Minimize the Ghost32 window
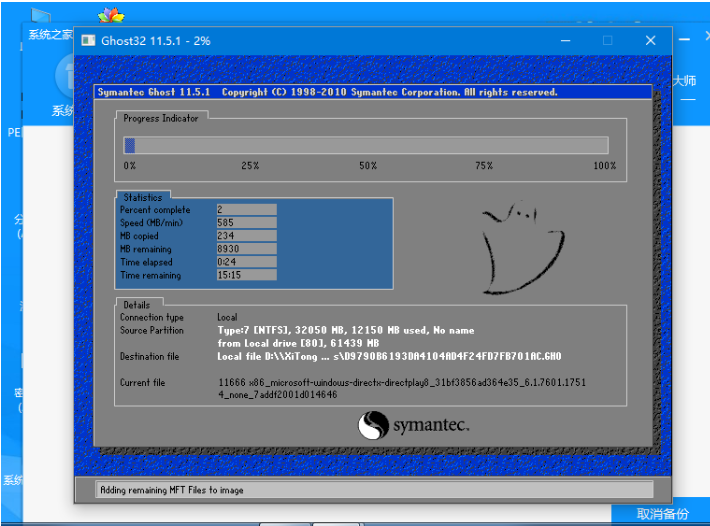The height and width of the screenshot is (526, 710). (x=563, y=41)
